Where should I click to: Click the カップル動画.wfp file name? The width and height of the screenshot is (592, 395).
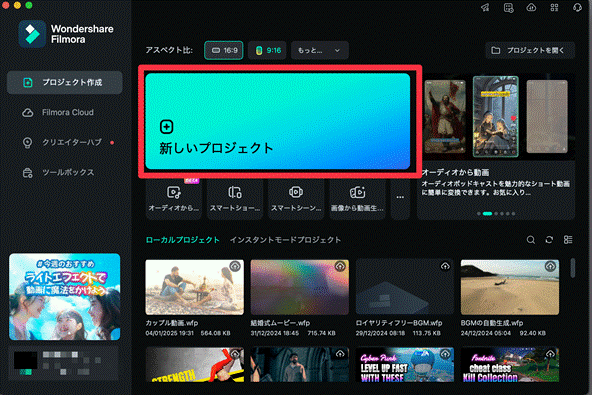[172, 323]
